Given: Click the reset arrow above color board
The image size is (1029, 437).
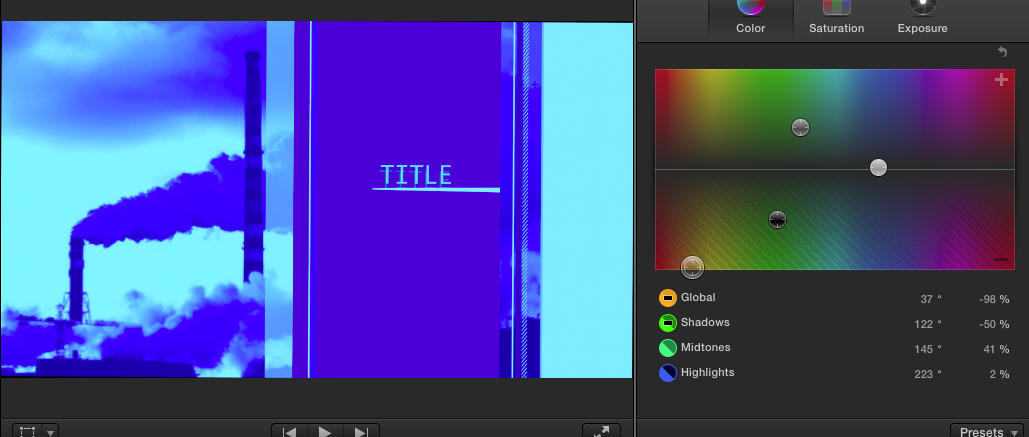Looking at the screenshot, I should [x=1002, y=51].
